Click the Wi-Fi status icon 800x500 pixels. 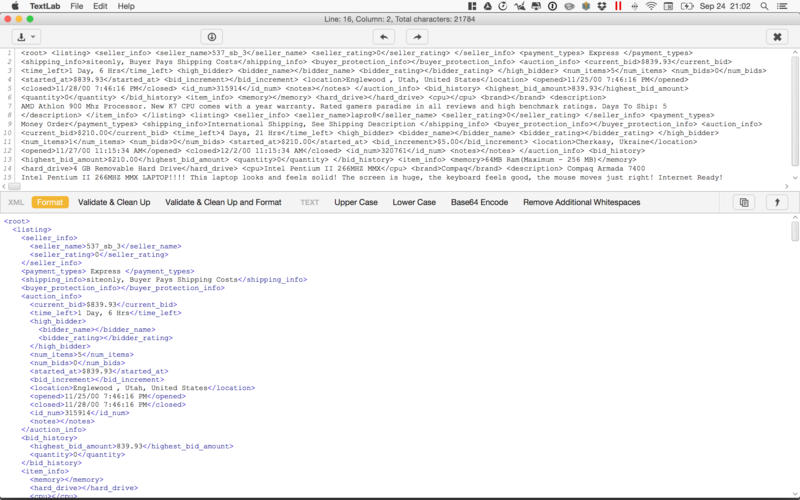click(652, 6)
